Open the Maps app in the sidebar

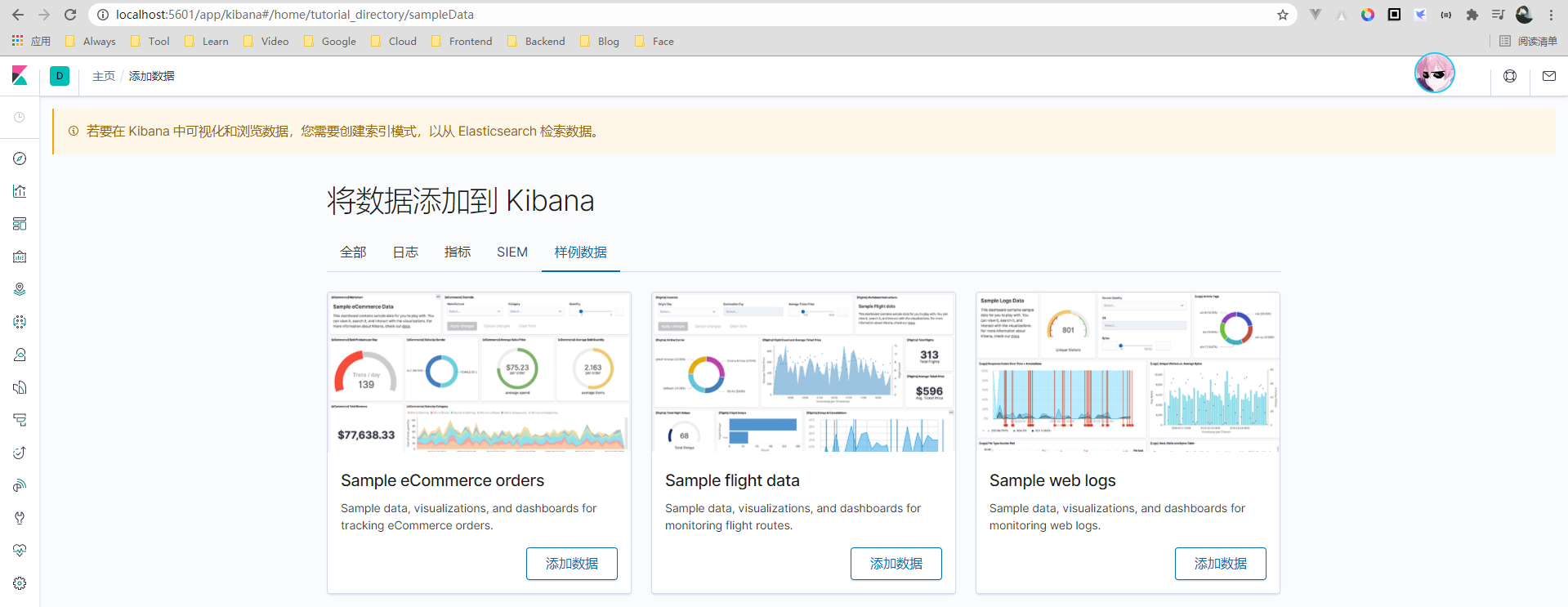(20, 289)
